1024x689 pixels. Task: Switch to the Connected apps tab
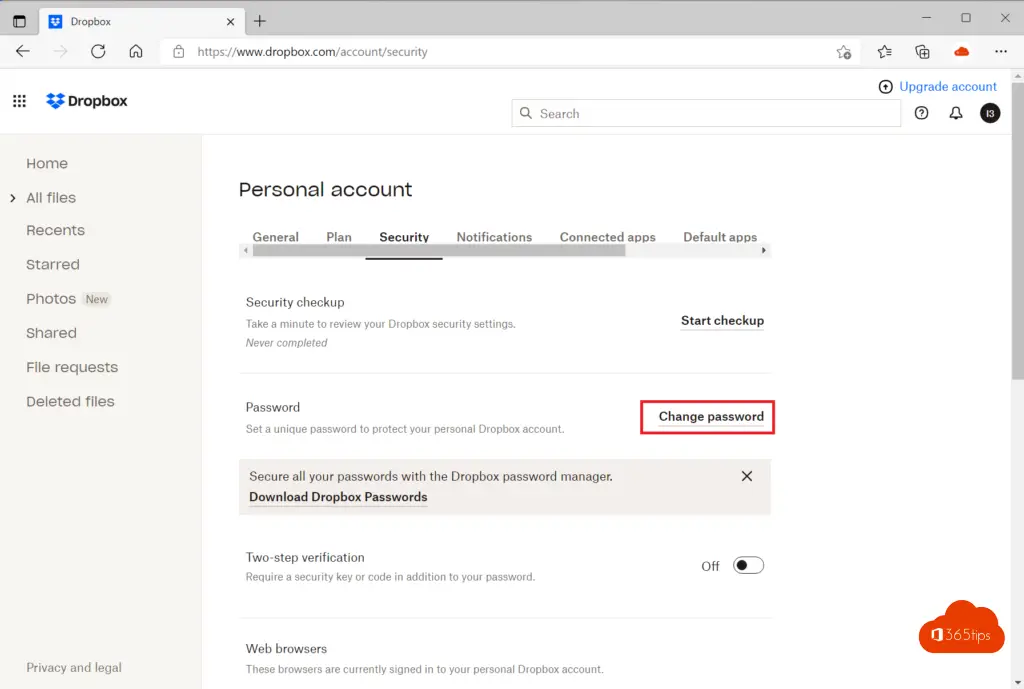pyautogui.click(x=607, y=237)
